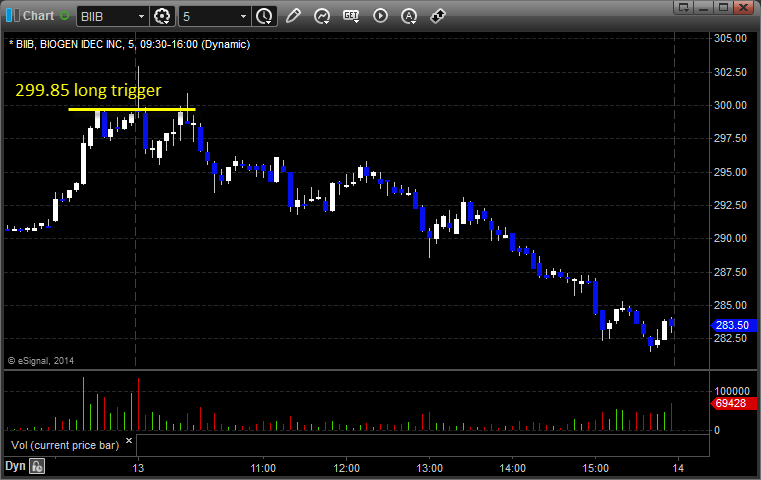The width and height of the screenshot is (761, 480).
Task: Click the Dyn time template label
Action: point(15,466)
